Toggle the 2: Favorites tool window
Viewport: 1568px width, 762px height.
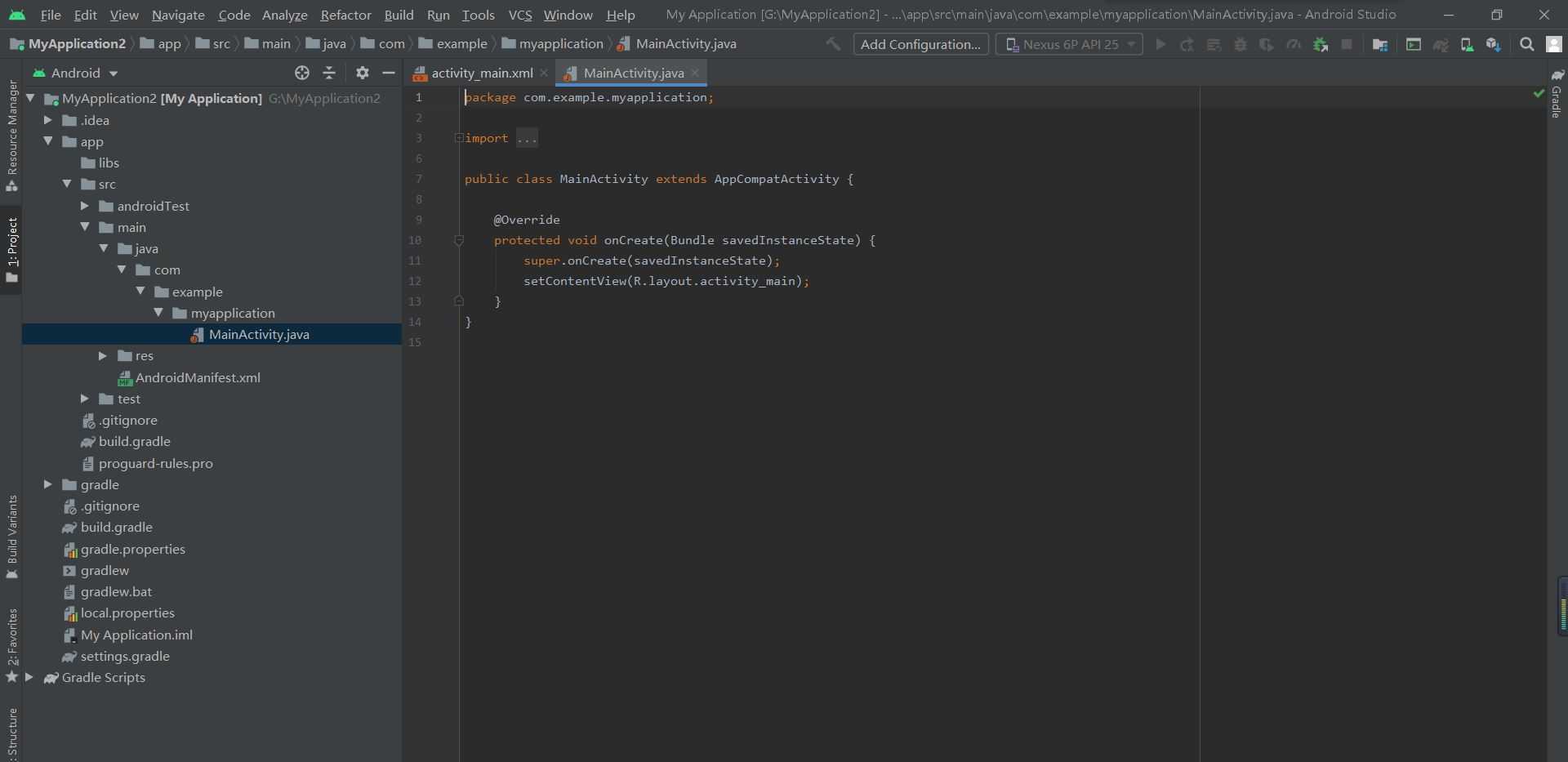[x=11, y=645]
